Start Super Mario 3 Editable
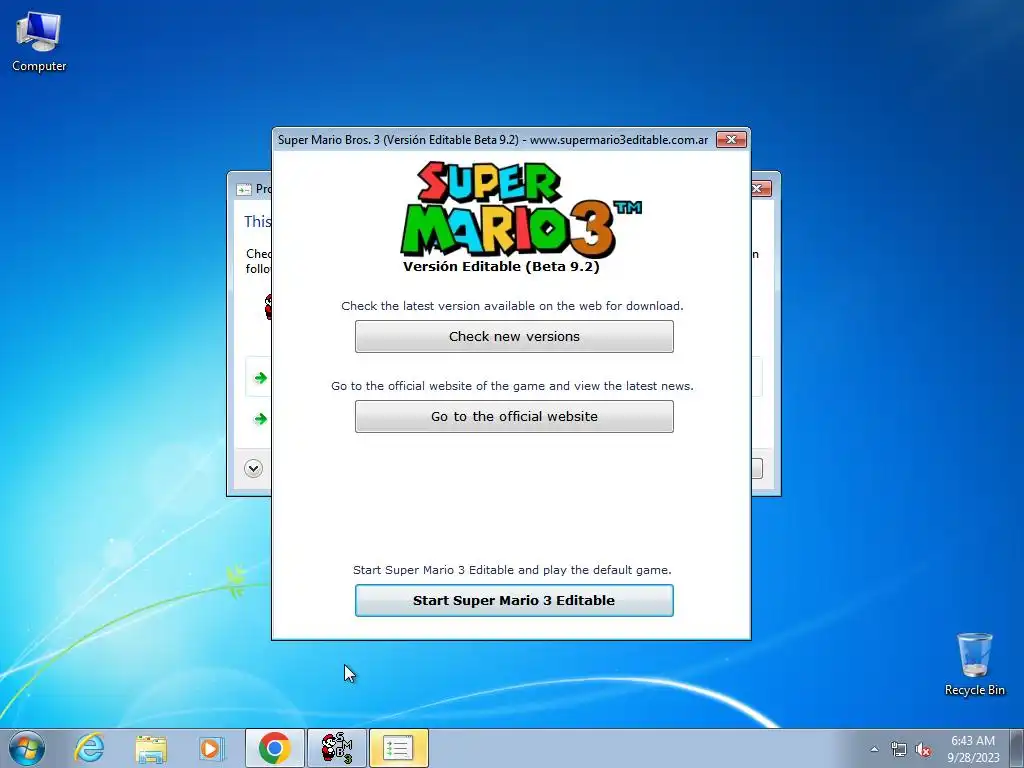 pos(514,600)
